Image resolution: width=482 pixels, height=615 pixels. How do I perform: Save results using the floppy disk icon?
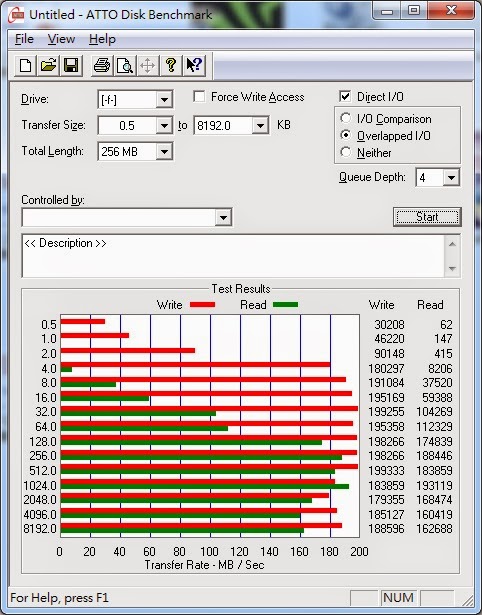71,65
